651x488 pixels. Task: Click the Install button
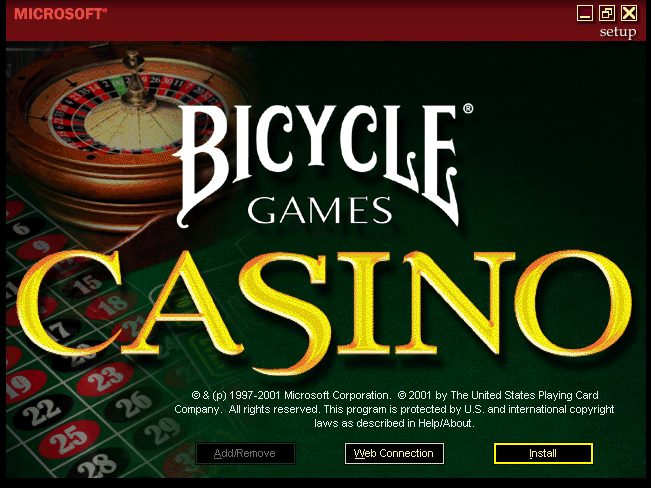pos(543,453)
